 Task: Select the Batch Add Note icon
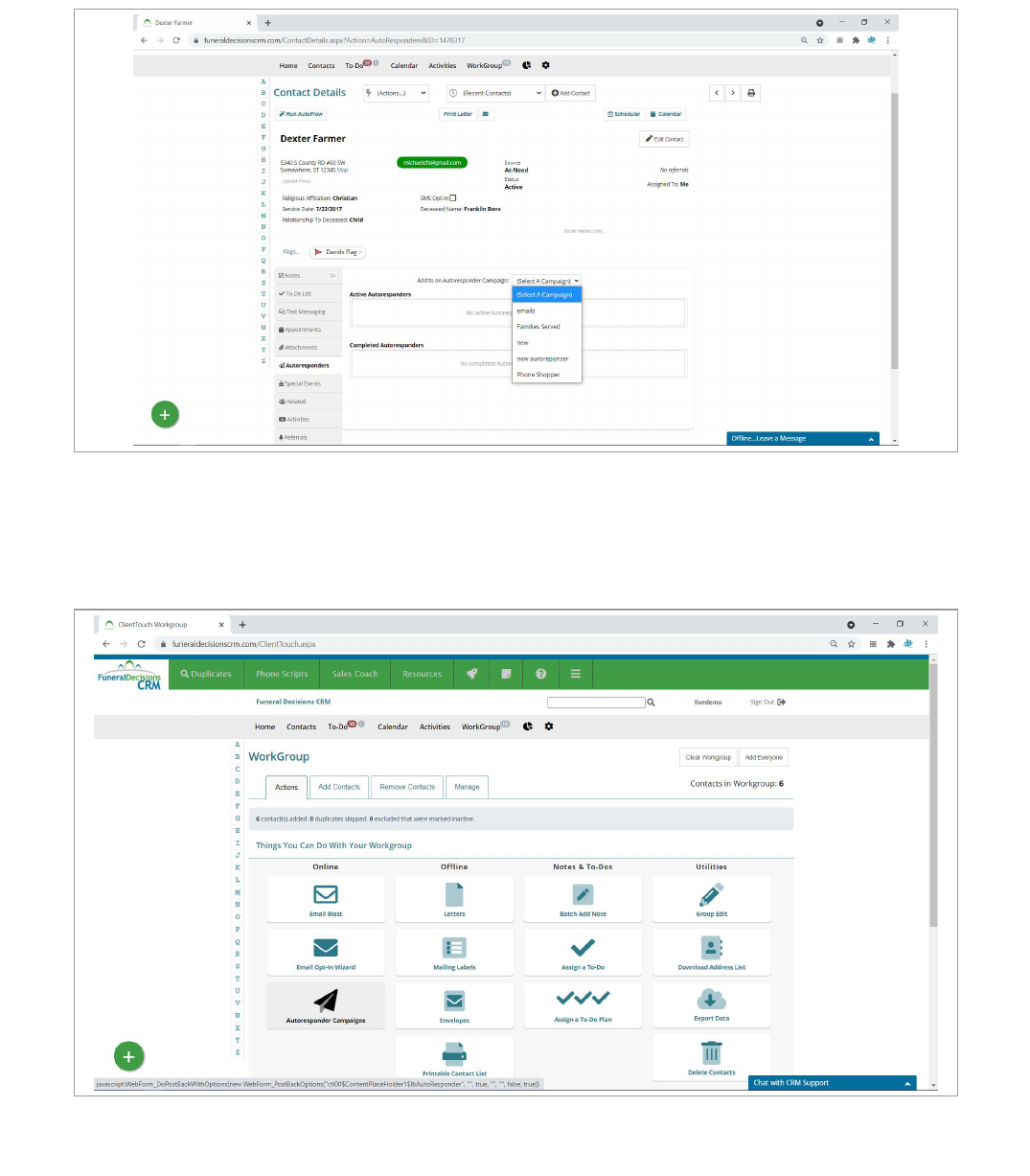tap(583, 895)
